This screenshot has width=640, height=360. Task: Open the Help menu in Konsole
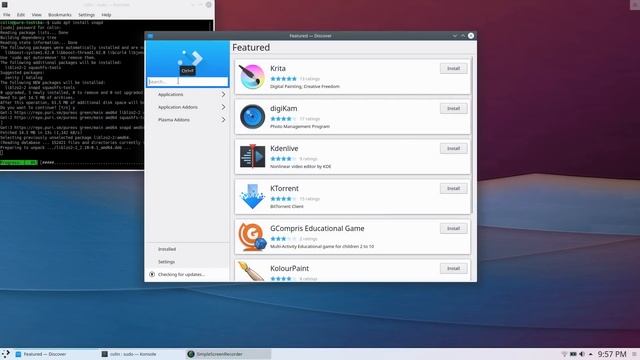point(106,15)
